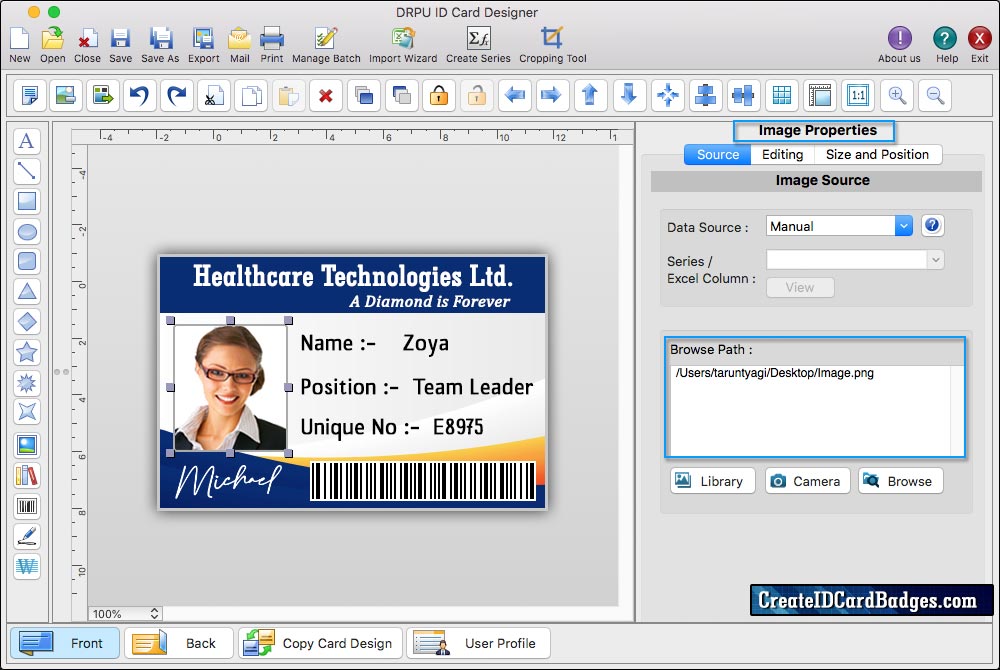Zoom out of the canvas
The width and height of the screenshot is (1000, 670).
coord(936,96)
